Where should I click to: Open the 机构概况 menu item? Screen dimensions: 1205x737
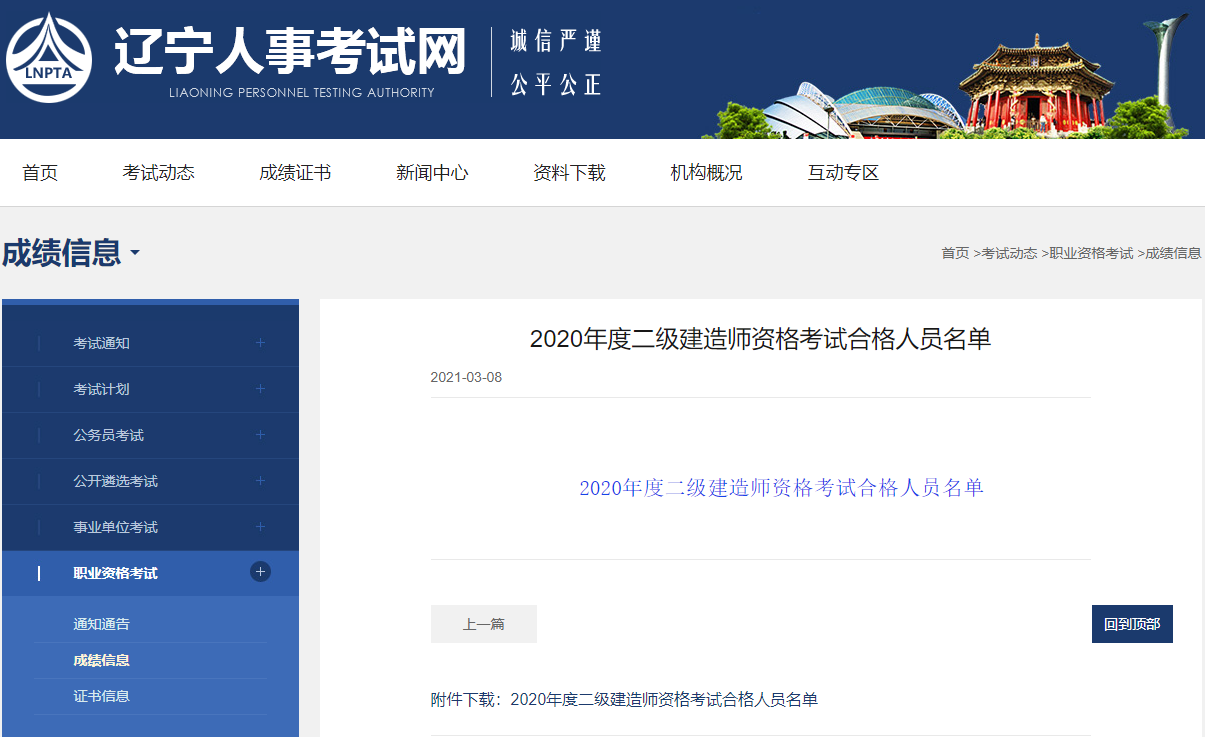(x=705, y=172)
